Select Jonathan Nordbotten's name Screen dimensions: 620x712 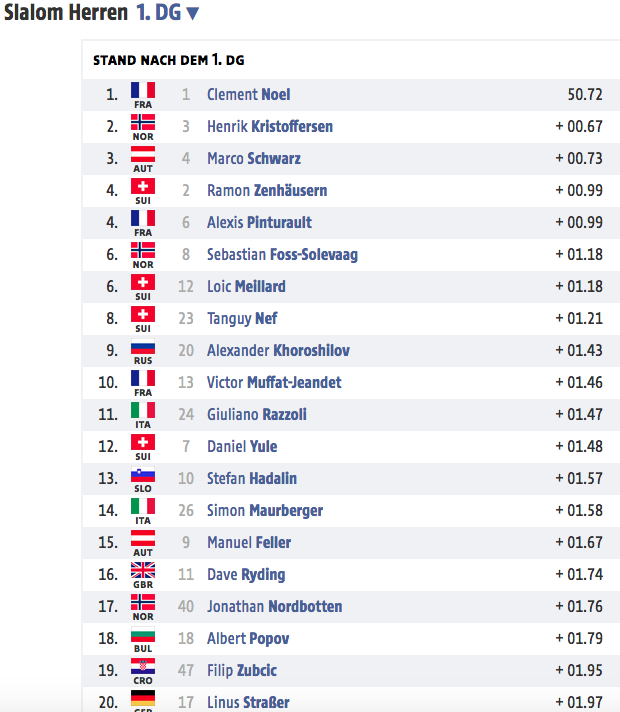point(274,606)
